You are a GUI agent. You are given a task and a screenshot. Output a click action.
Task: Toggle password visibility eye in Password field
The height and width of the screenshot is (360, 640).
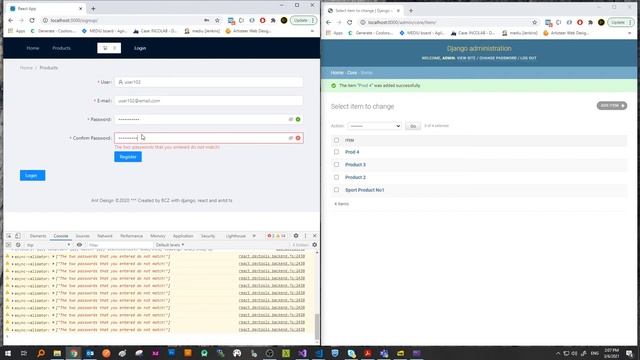tap(291, 120)
